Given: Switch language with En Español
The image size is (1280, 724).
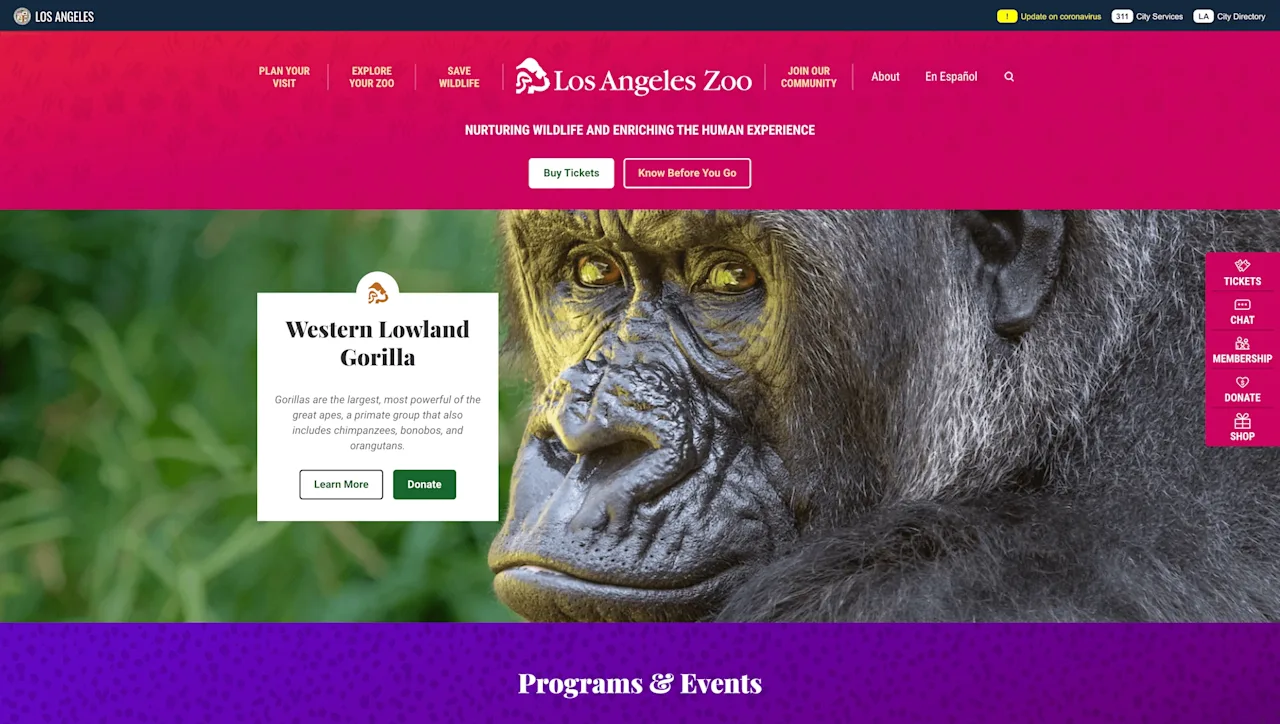Looking at the screenshot, I should pos(951,77).
